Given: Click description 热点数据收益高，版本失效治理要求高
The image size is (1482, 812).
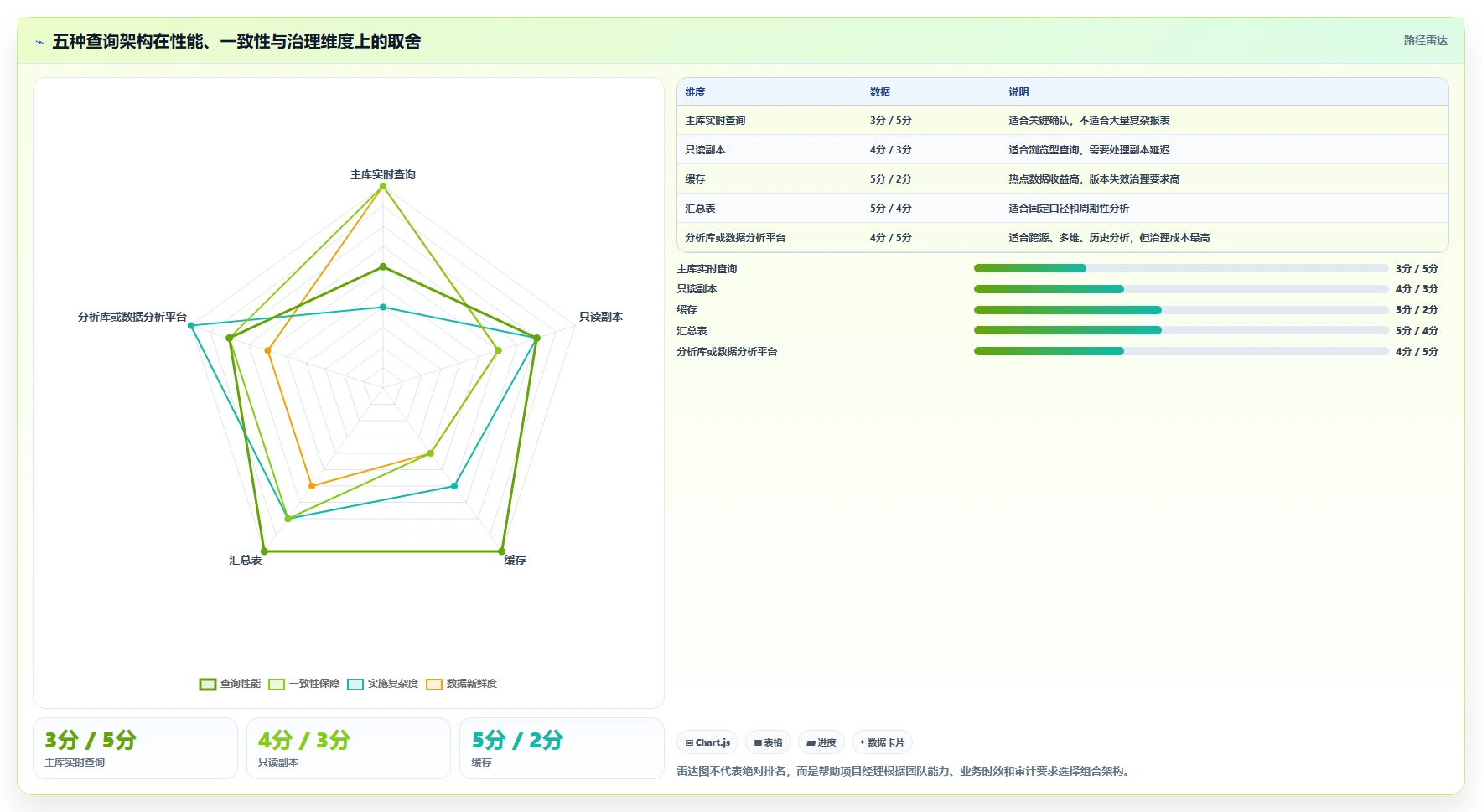Looking at the screenshot, I should (1094, 179).
